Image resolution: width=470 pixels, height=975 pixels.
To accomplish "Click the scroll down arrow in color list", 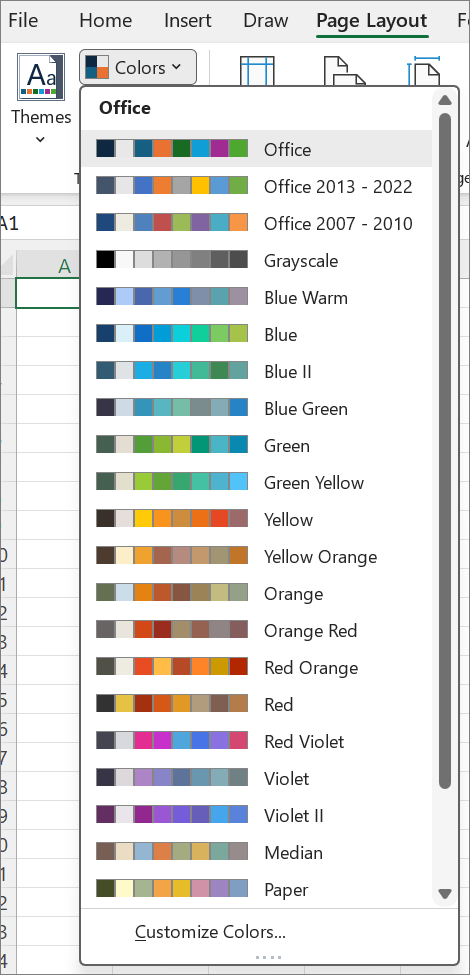I will (444, 894).
